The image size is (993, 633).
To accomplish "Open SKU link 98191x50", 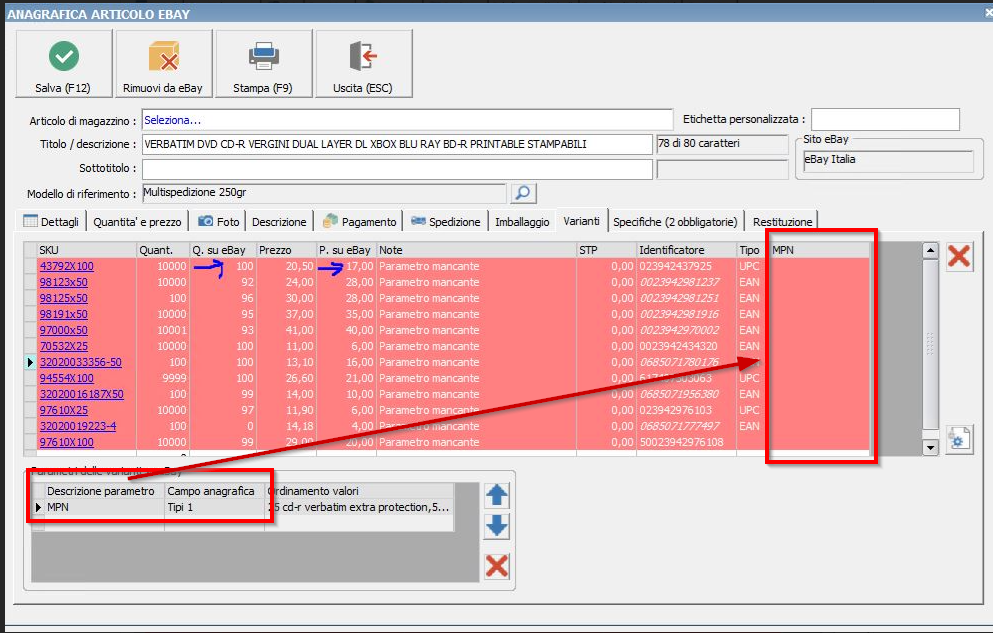I will click(63, 314).
